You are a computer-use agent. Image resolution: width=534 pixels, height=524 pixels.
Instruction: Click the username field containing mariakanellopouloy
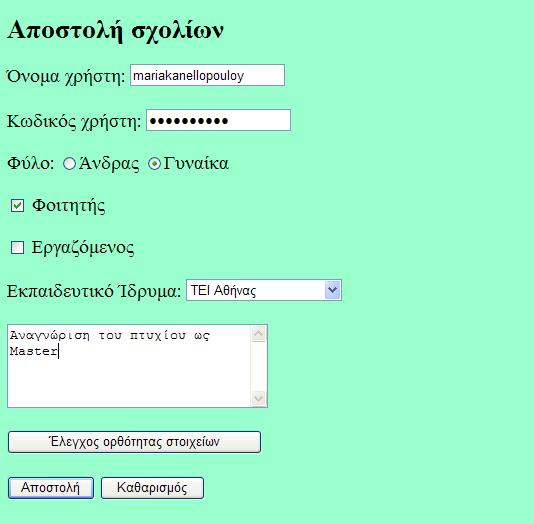pyautogui.click(x=207, y=75)
